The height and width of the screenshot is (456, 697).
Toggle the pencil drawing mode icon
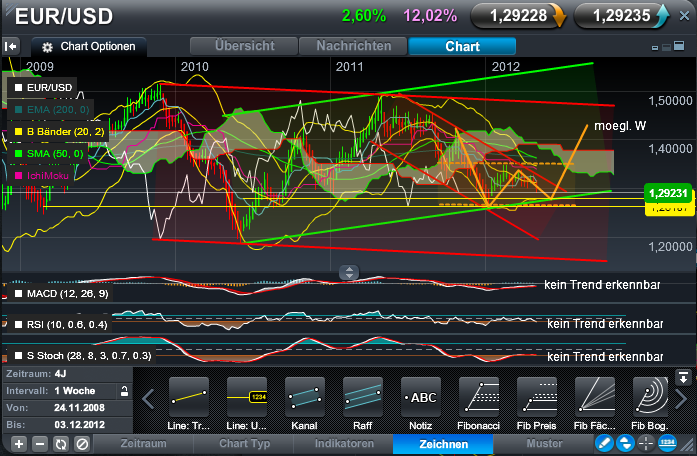click(x=605, y=443)
